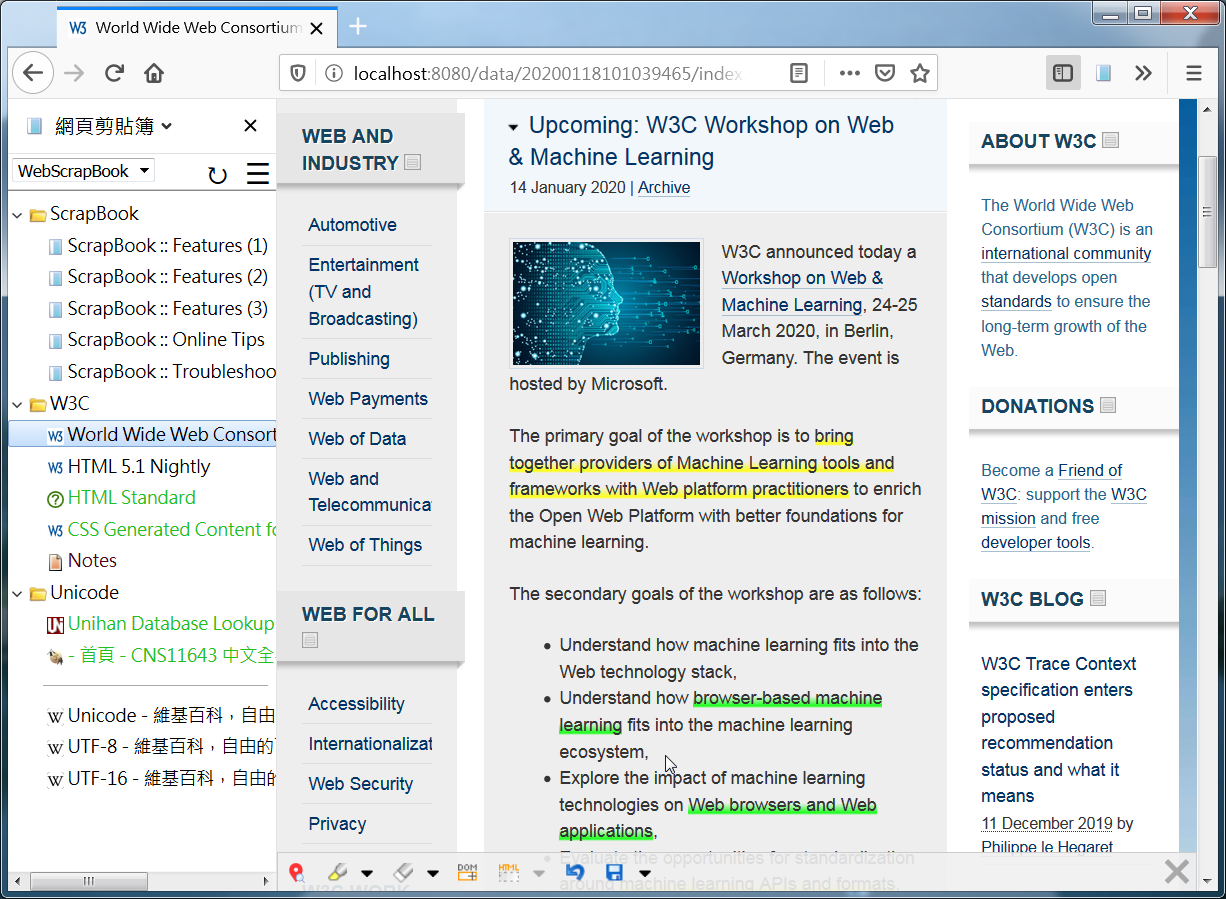Toggle the sidebar toolbar button
Viewport: 1226px width, 899px height.
click(1064, 73)
